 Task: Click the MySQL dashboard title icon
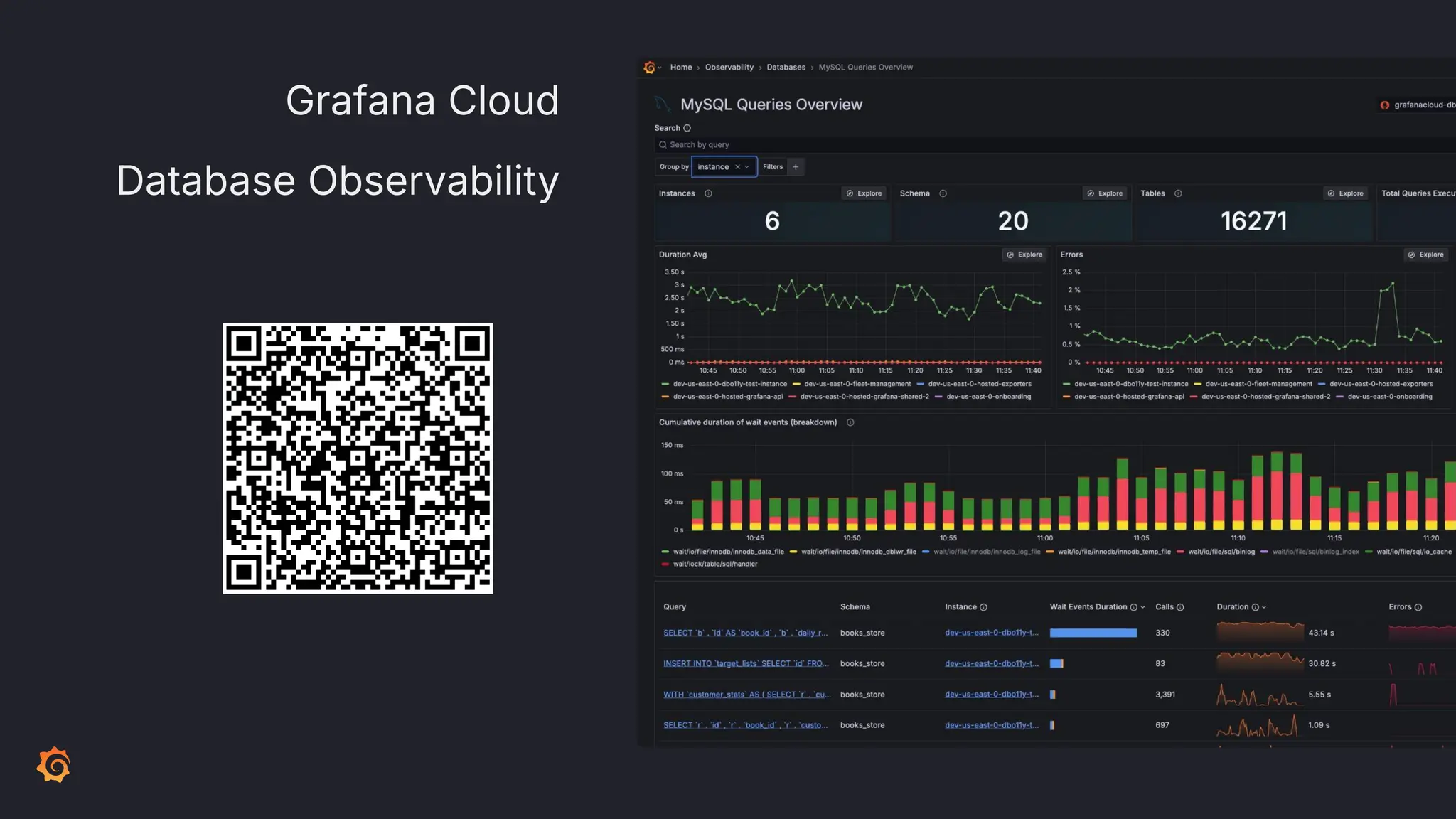coord(663,105)
